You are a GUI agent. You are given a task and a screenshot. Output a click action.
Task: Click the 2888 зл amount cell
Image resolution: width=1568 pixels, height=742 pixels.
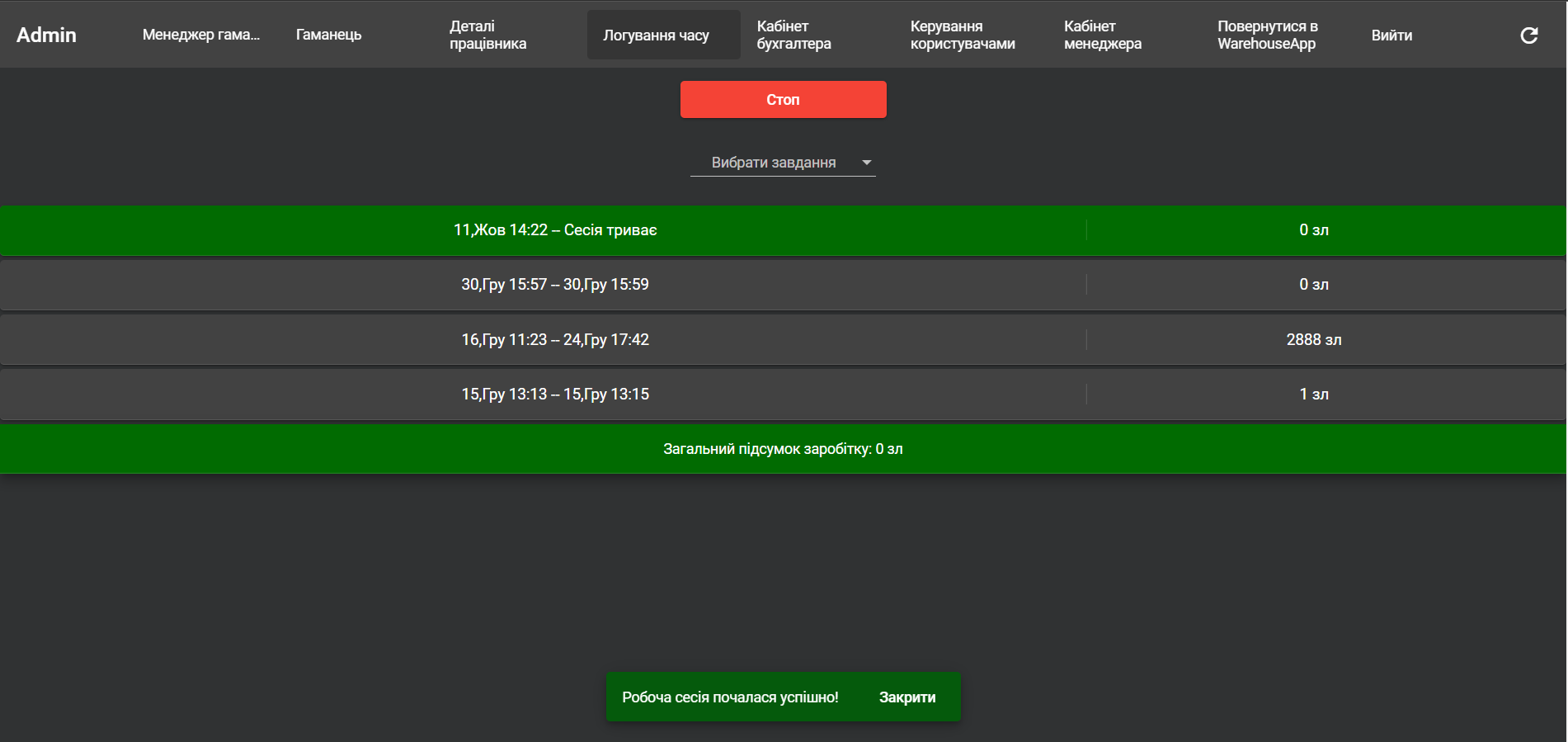pyautogui.click(x=1314, y=339)
